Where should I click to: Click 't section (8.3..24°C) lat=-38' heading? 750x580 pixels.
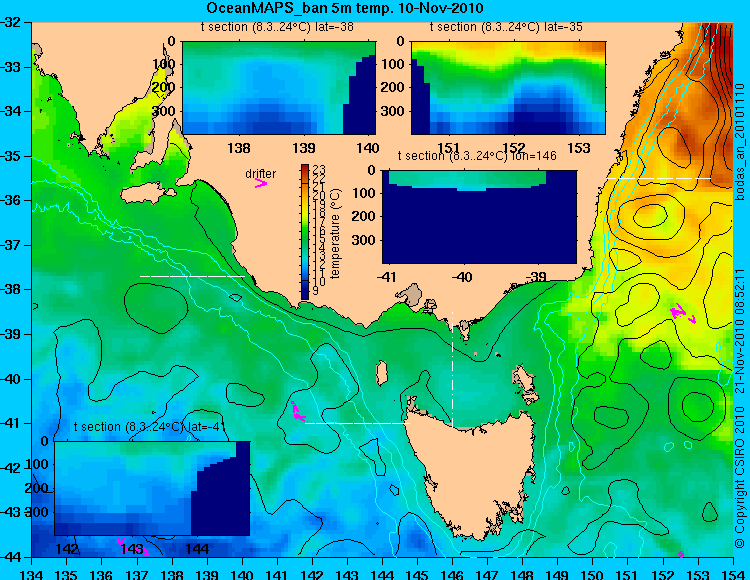tap(277, 27)
